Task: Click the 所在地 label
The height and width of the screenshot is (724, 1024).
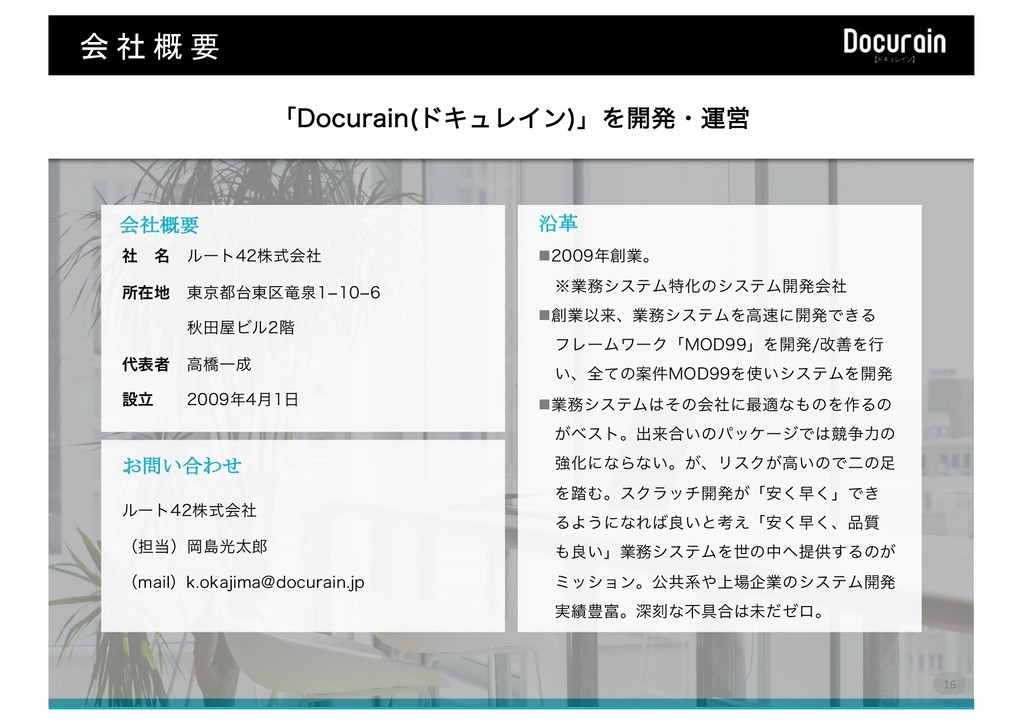Action: pos(146,292)
